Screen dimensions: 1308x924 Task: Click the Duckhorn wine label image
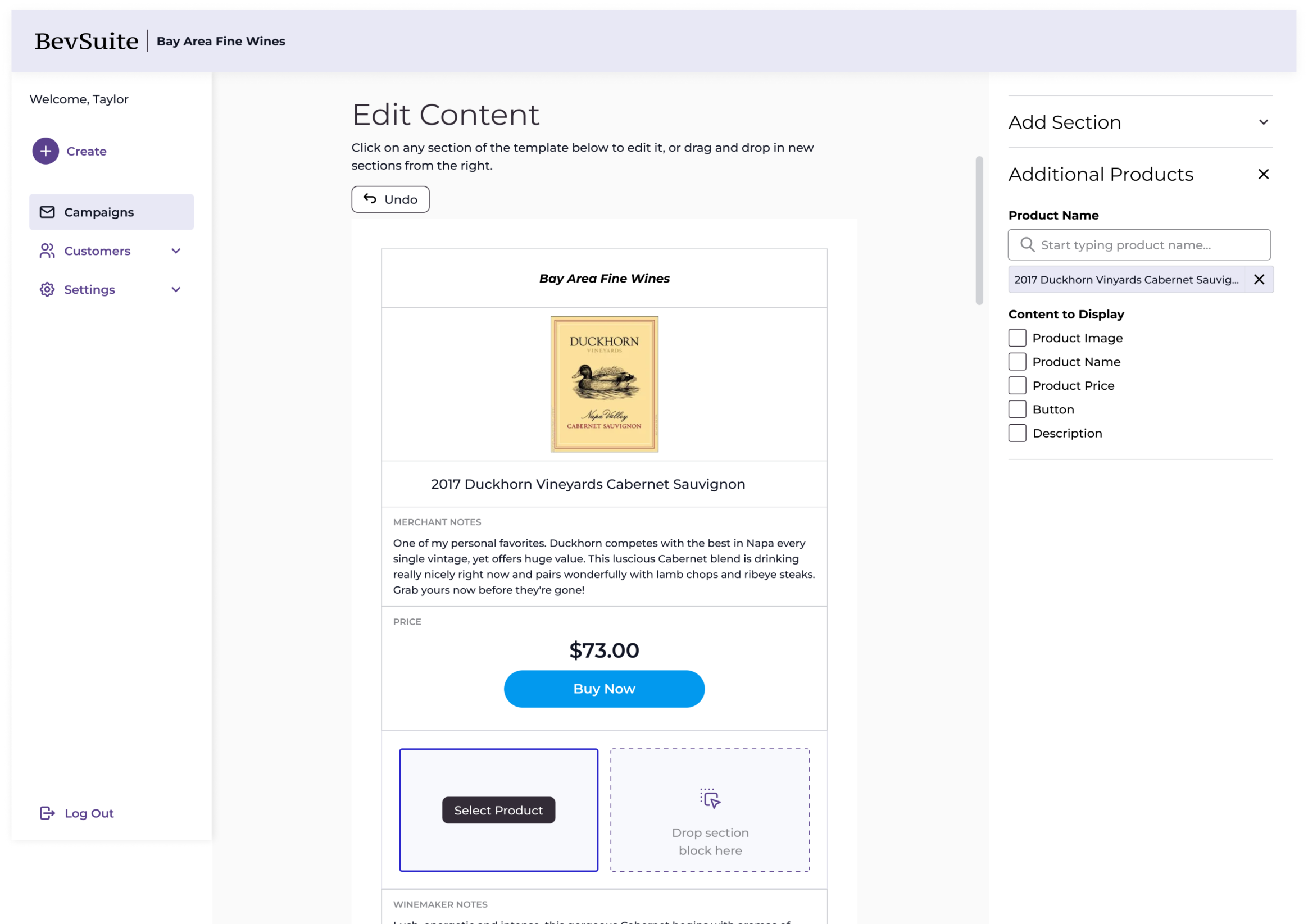(x=605, y=385)
